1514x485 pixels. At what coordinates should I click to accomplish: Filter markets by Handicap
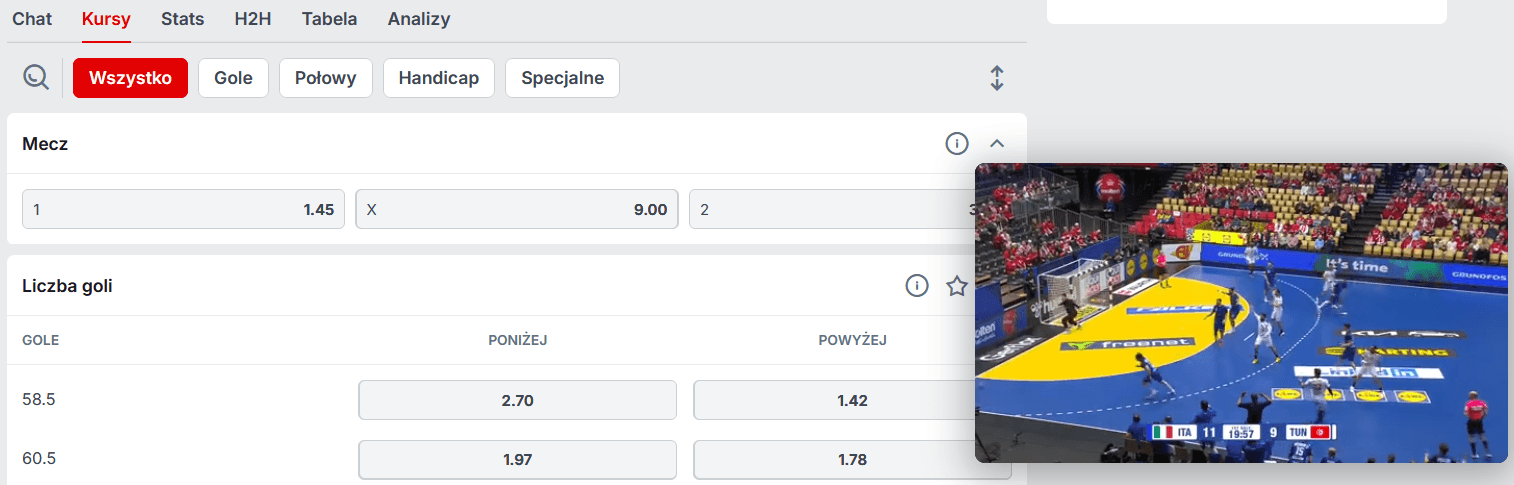point(438,78)
